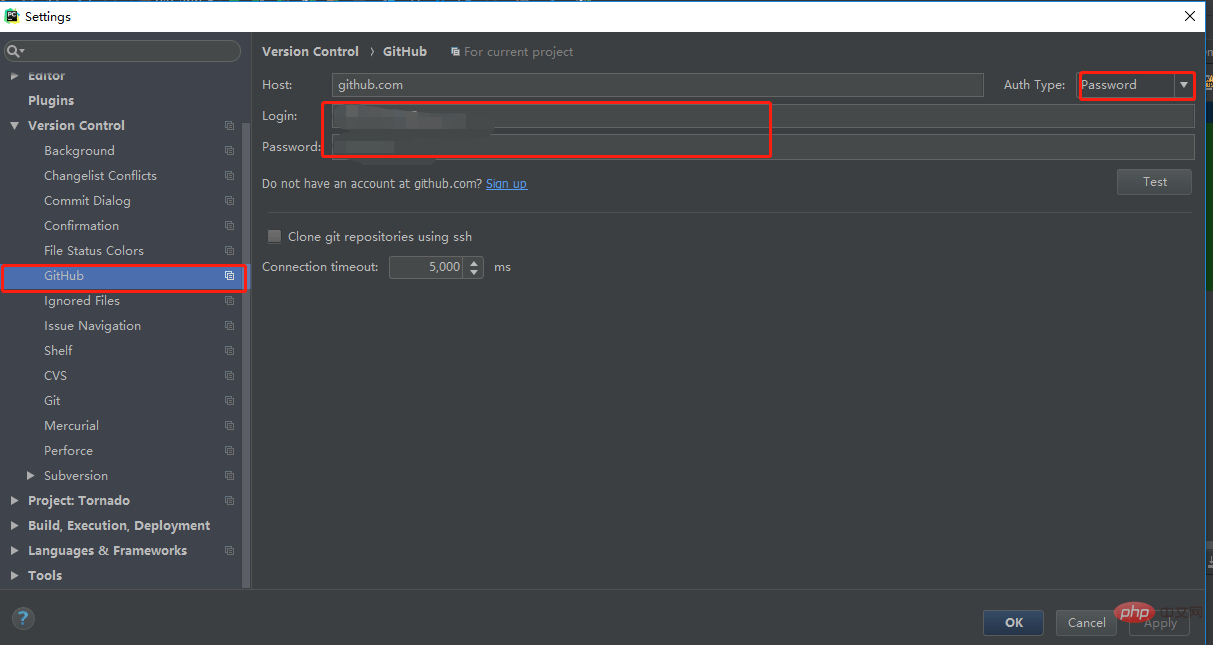
Task: Click the PyCharm icon in the title bar
Action: click(13, 16)
